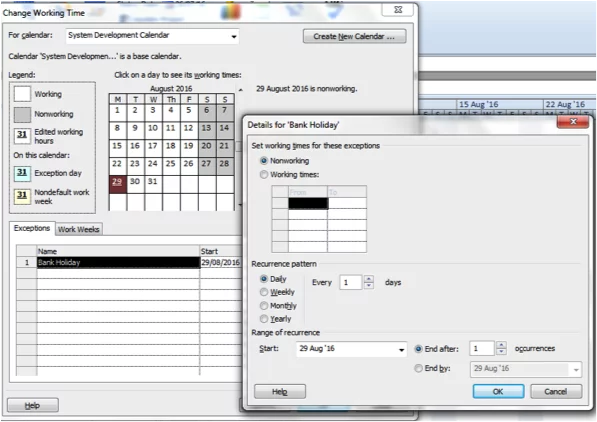Open the recurrence Start date dropdown

pos(401,349)
